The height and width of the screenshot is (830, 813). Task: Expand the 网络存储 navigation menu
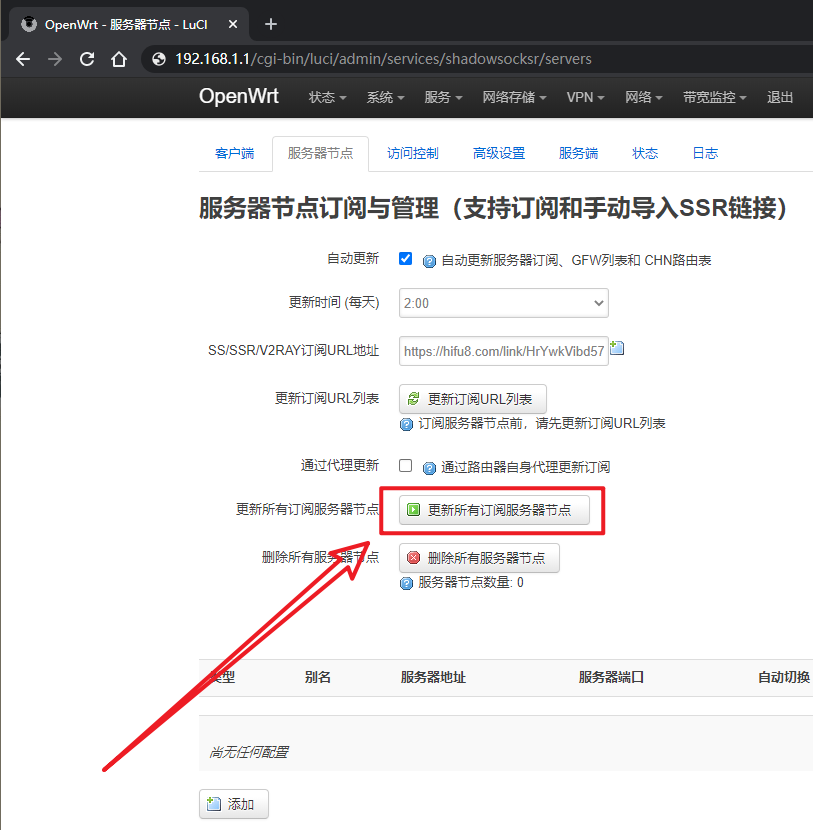click(x=514, y=97)
